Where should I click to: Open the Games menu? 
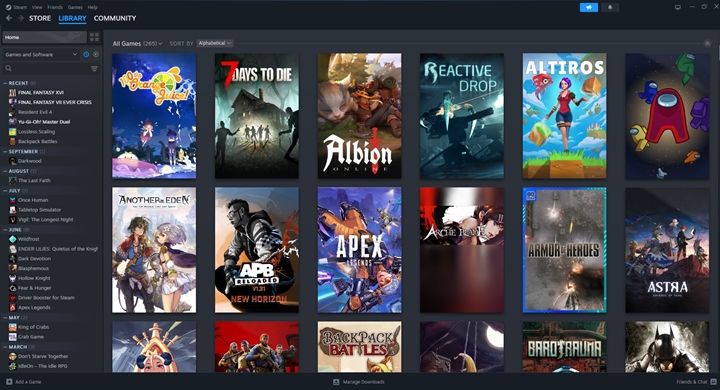pyautogui.click(x=75, y=7)
